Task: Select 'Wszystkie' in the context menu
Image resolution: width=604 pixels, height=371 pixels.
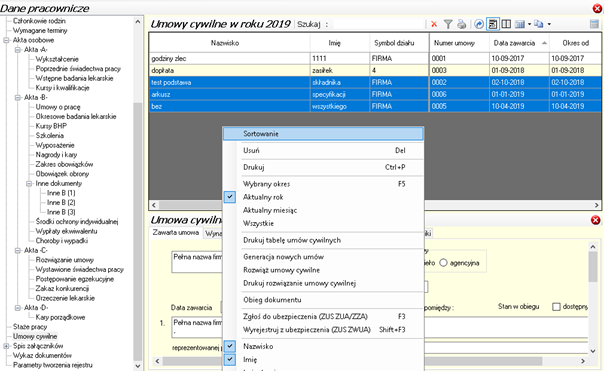Action: (258, 223)
